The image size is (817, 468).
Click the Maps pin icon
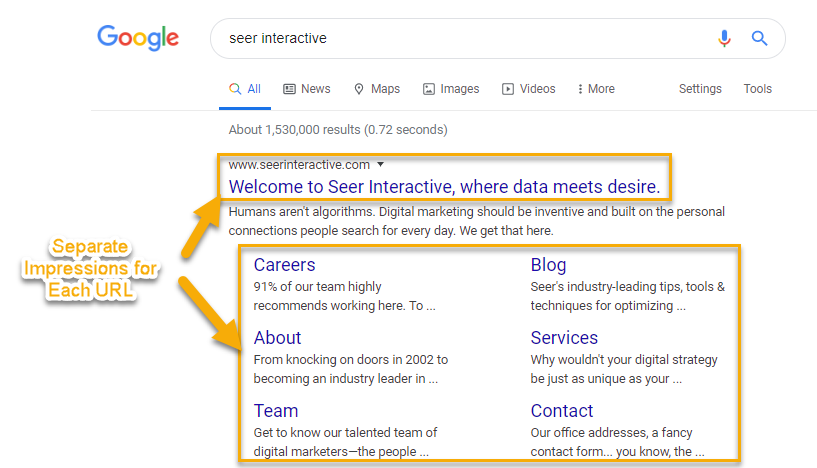359,89
